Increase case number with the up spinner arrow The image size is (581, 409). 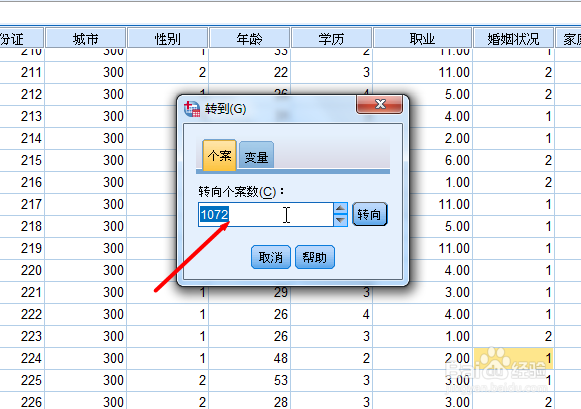[x=341, y=208]
